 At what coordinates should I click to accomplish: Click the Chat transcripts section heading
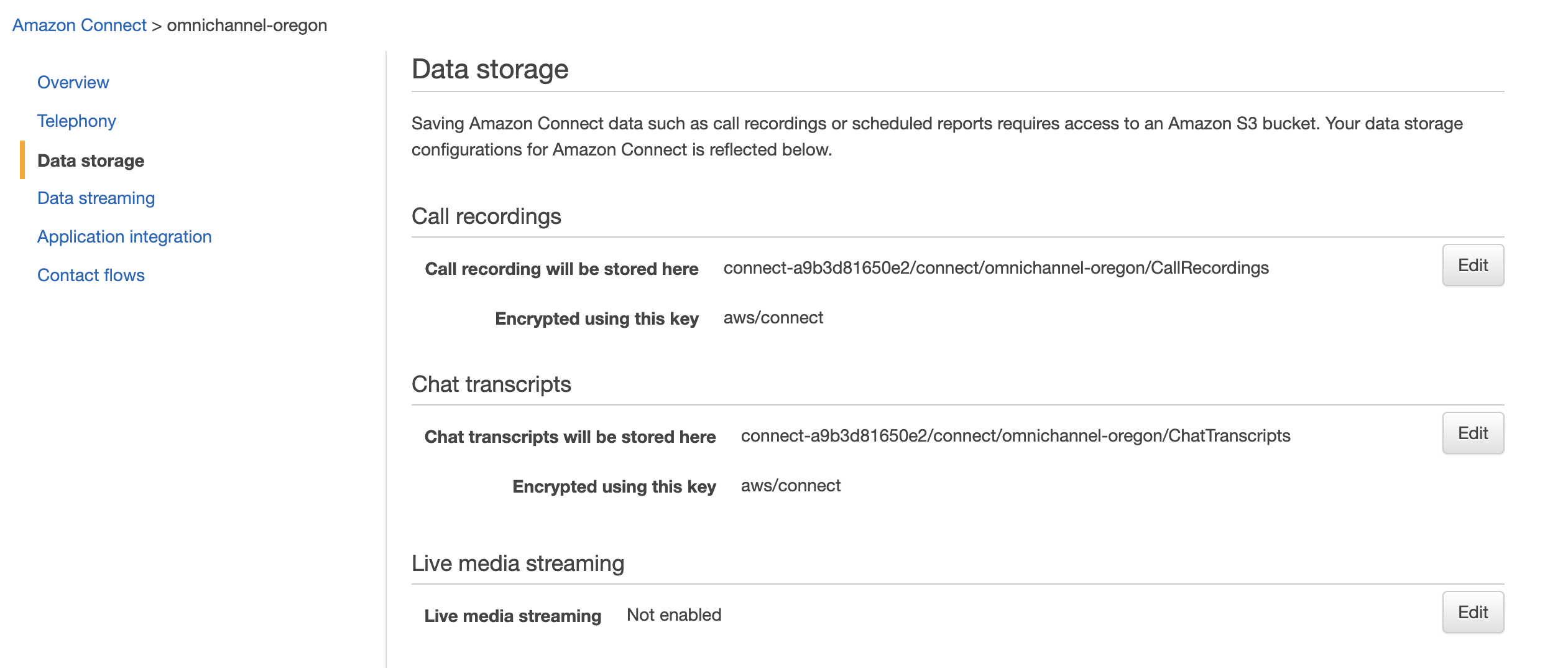tap(491, 384)
